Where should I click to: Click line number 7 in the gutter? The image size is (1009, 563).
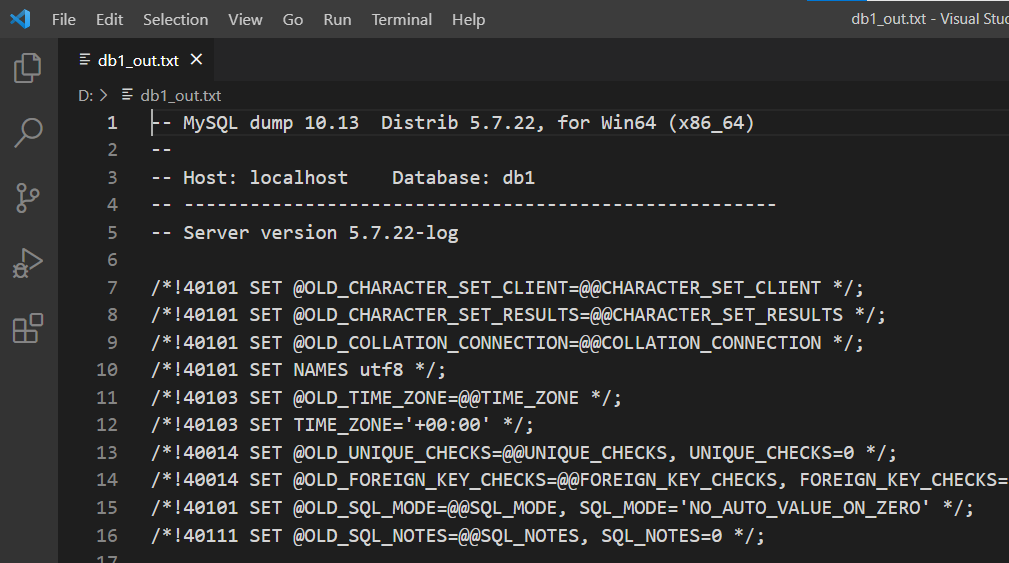pyautogui.click(x=113, y=288)
